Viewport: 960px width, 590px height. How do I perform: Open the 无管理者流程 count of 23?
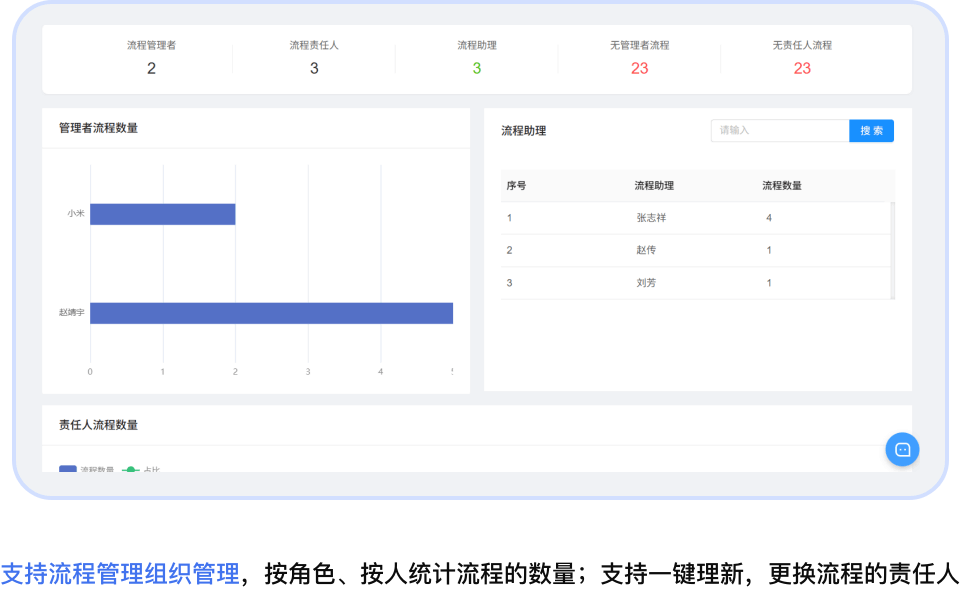pyautogui.click(x=639, y=68)
